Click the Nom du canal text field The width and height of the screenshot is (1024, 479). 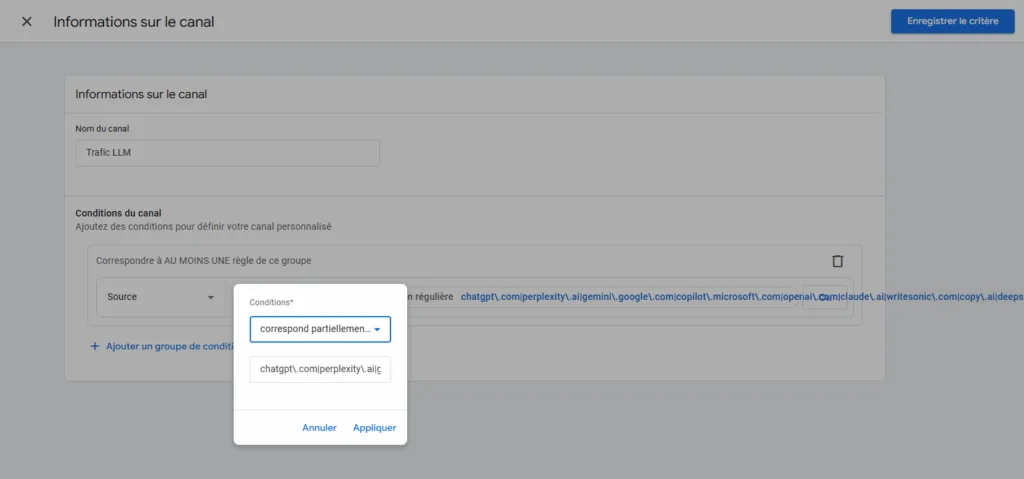[227, 153]
